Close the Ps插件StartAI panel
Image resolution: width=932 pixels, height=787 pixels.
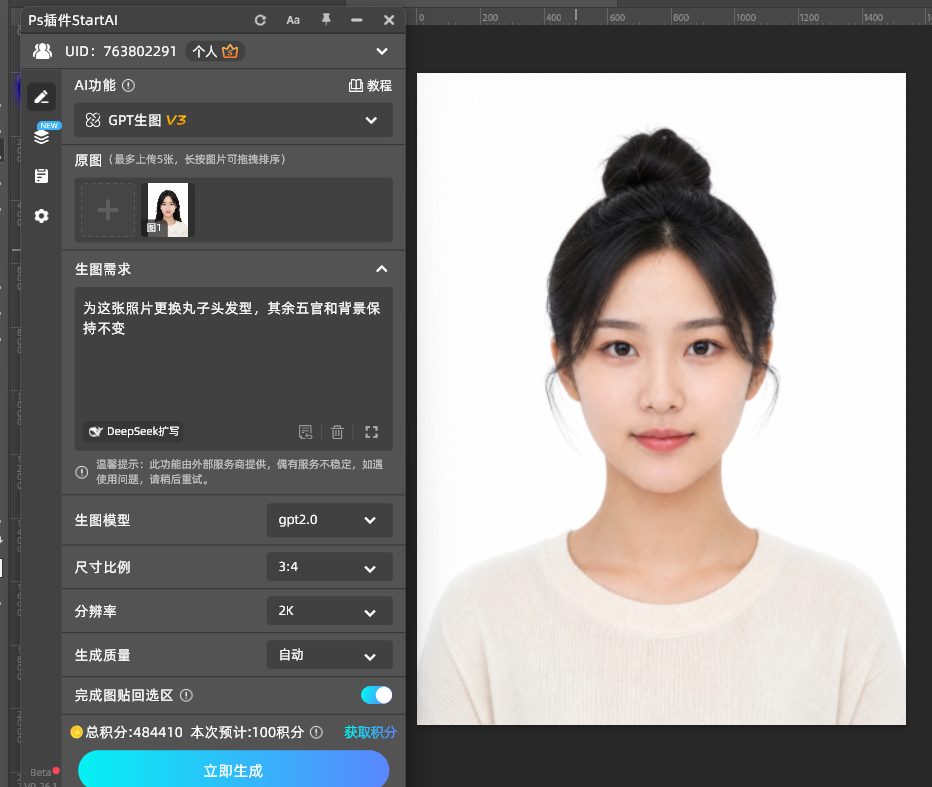(389, 20)
